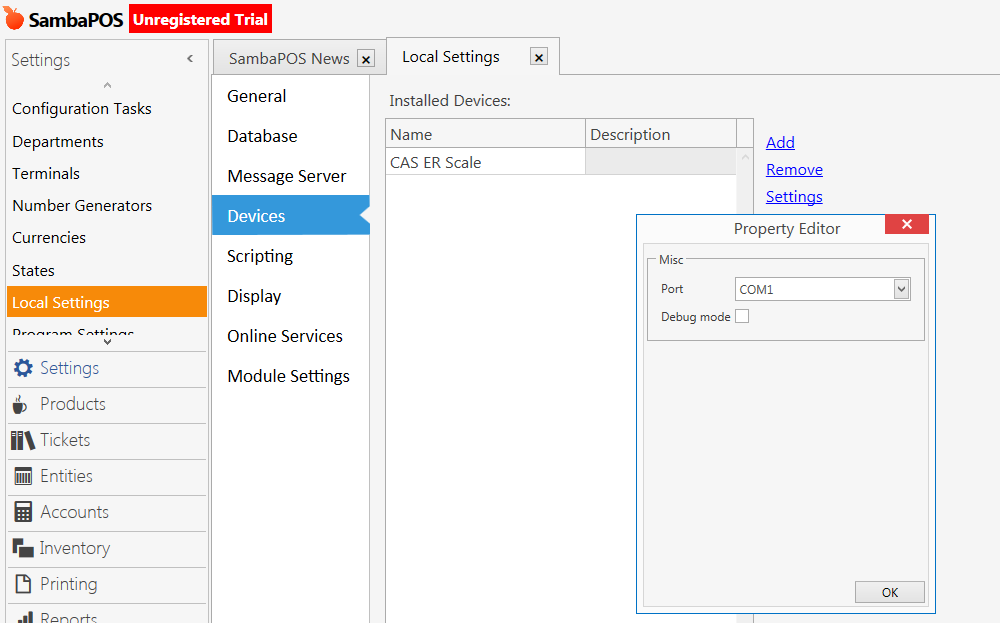This screenshot has width=1000, height=623.
Task: Close the Local Settings tab
Action: point(539,57)
